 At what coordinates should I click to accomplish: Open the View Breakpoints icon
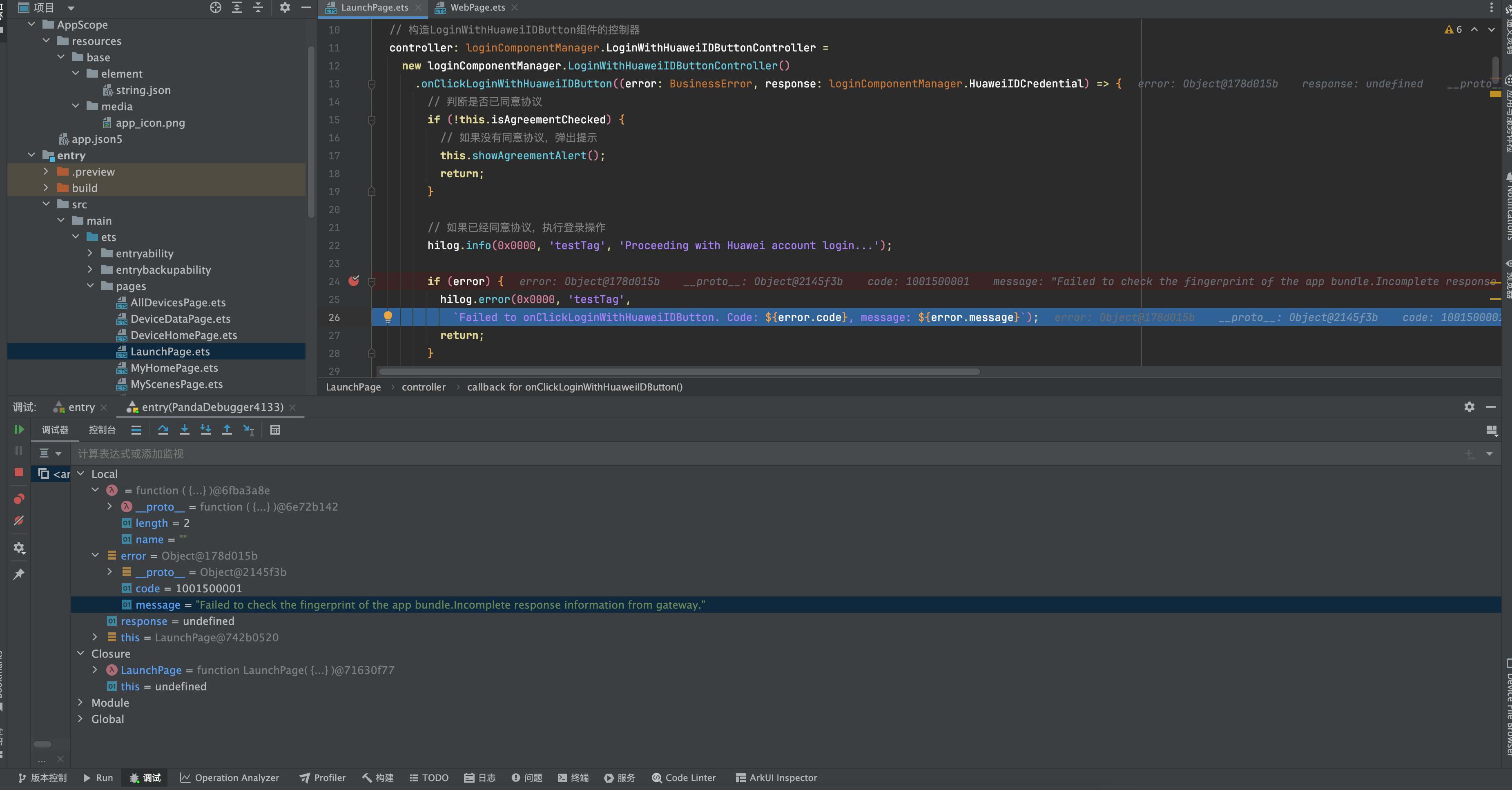(19, 499)
